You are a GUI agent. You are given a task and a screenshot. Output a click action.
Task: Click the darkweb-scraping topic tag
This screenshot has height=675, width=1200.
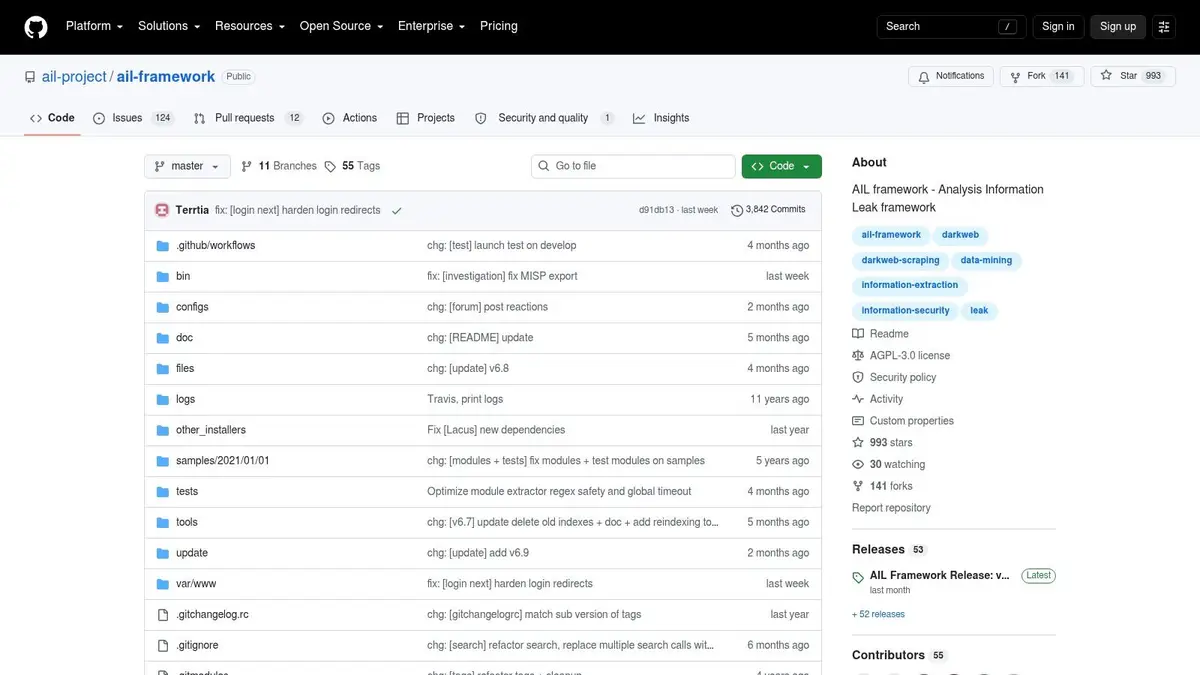(x=901, y=260)
